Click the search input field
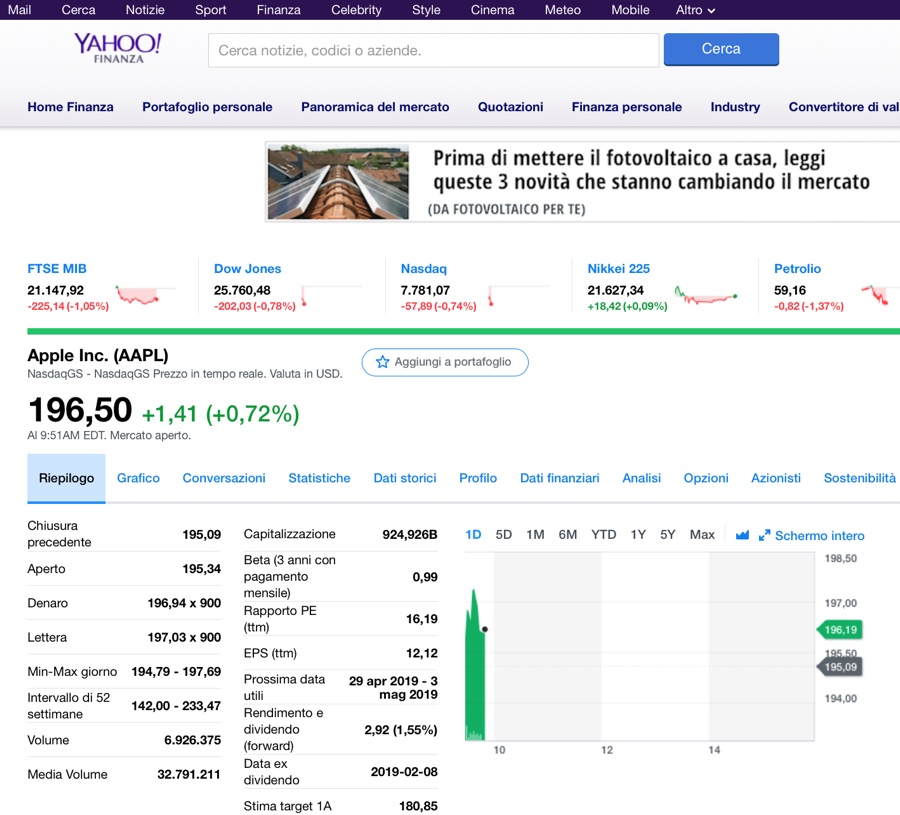 [433, 51]
